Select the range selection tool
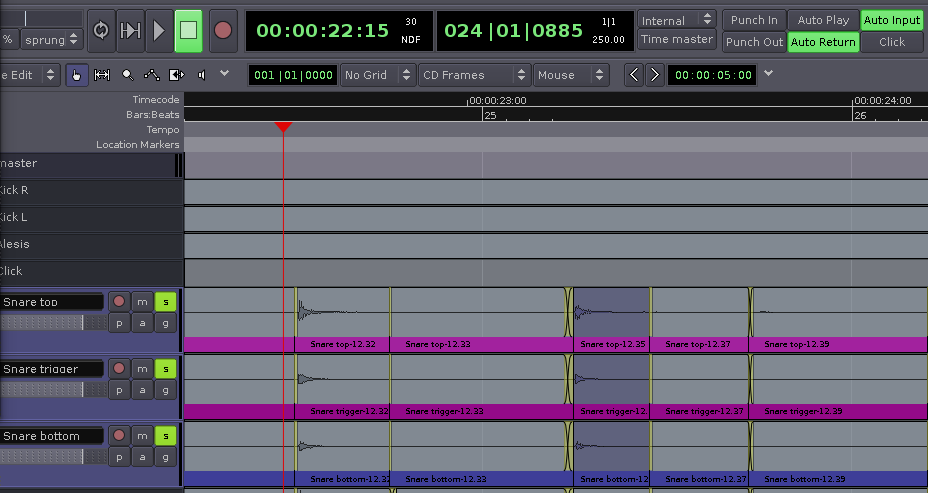Screen dimensions: 928x493 pyautogui.click(x=102, y=75)
